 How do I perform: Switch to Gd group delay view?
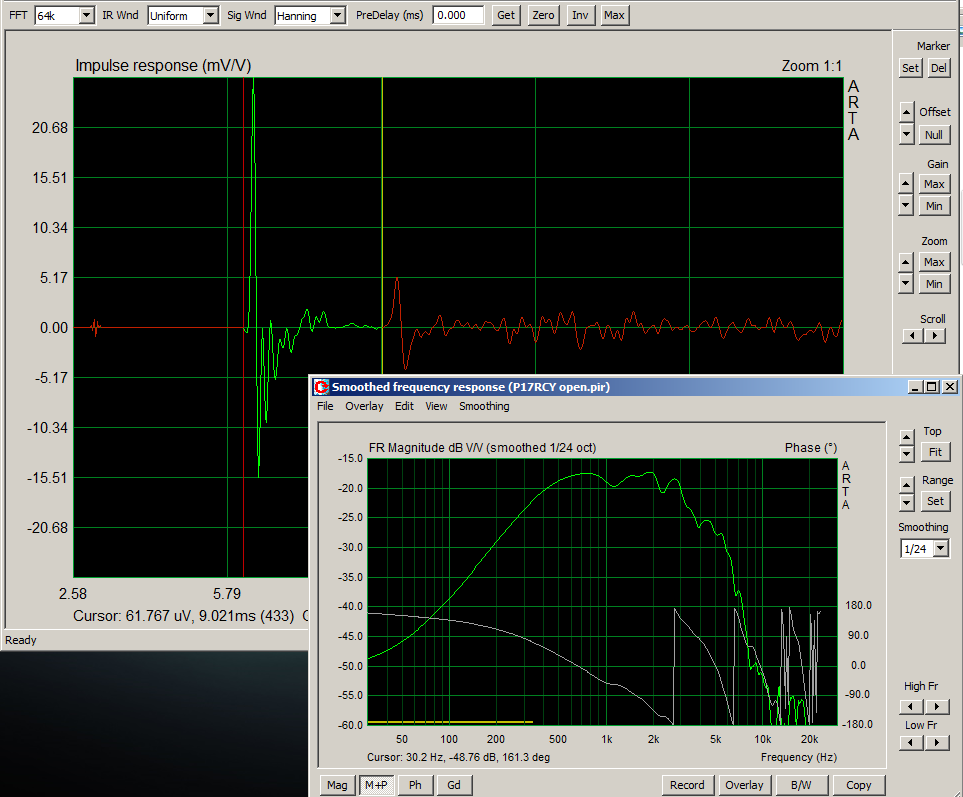(454, 785)
